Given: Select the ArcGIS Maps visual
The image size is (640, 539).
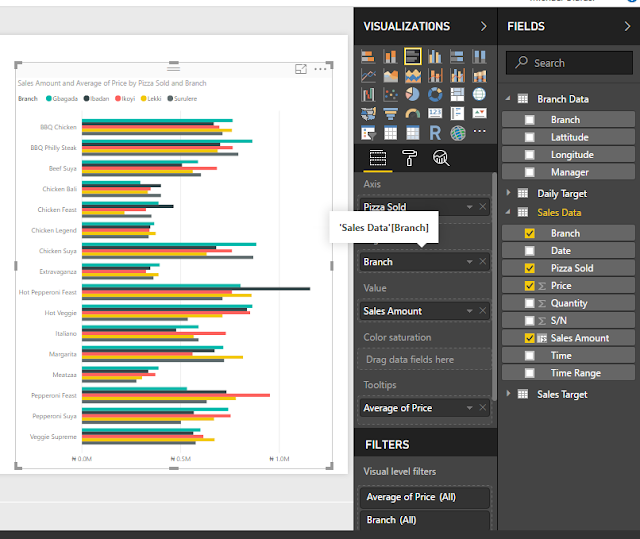Looking at the screenshot, I should point(458,133).
